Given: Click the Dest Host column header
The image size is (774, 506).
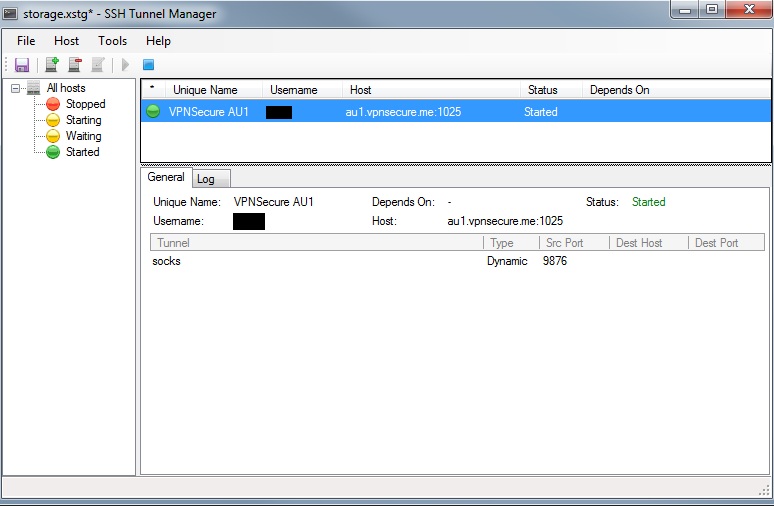Looking at the screenshot, I should coord(649,243).
